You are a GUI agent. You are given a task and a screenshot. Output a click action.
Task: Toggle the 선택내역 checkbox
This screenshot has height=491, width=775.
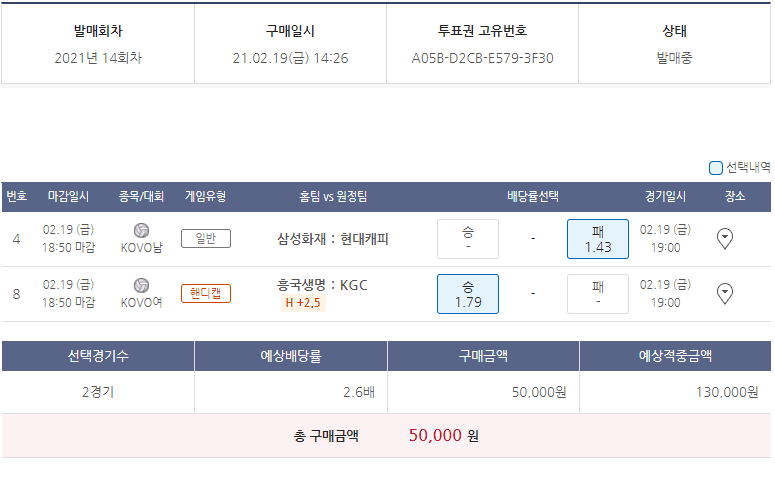click(x=716, y=168)
